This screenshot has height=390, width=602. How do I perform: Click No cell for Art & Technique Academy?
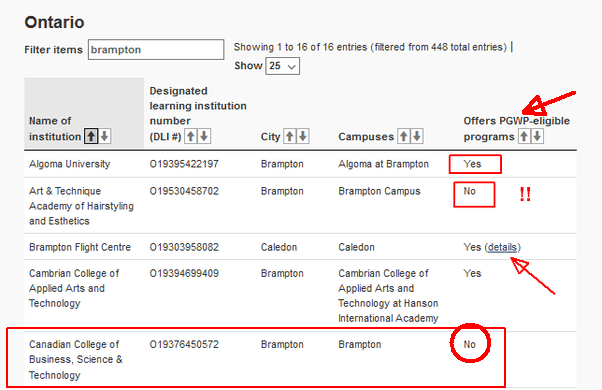coord(470,191)
